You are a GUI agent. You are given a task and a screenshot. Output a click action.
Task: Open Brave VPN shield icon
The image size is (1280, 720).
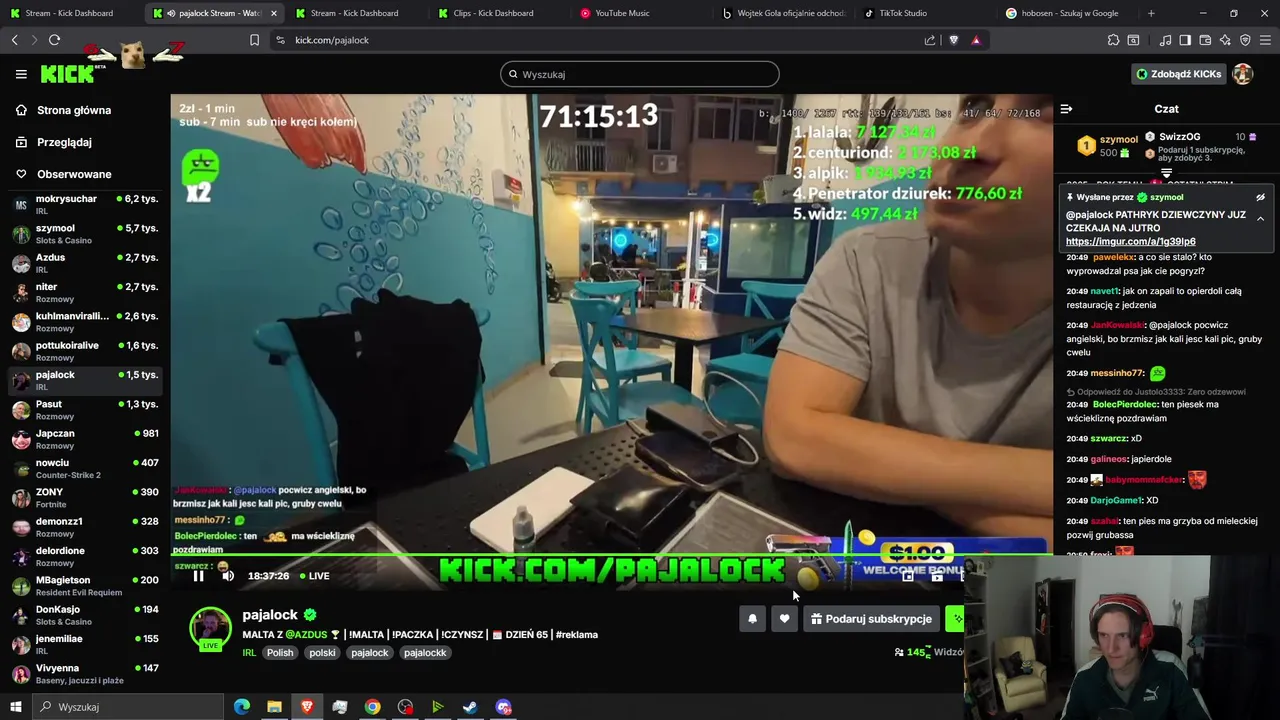click(1245, 40)
